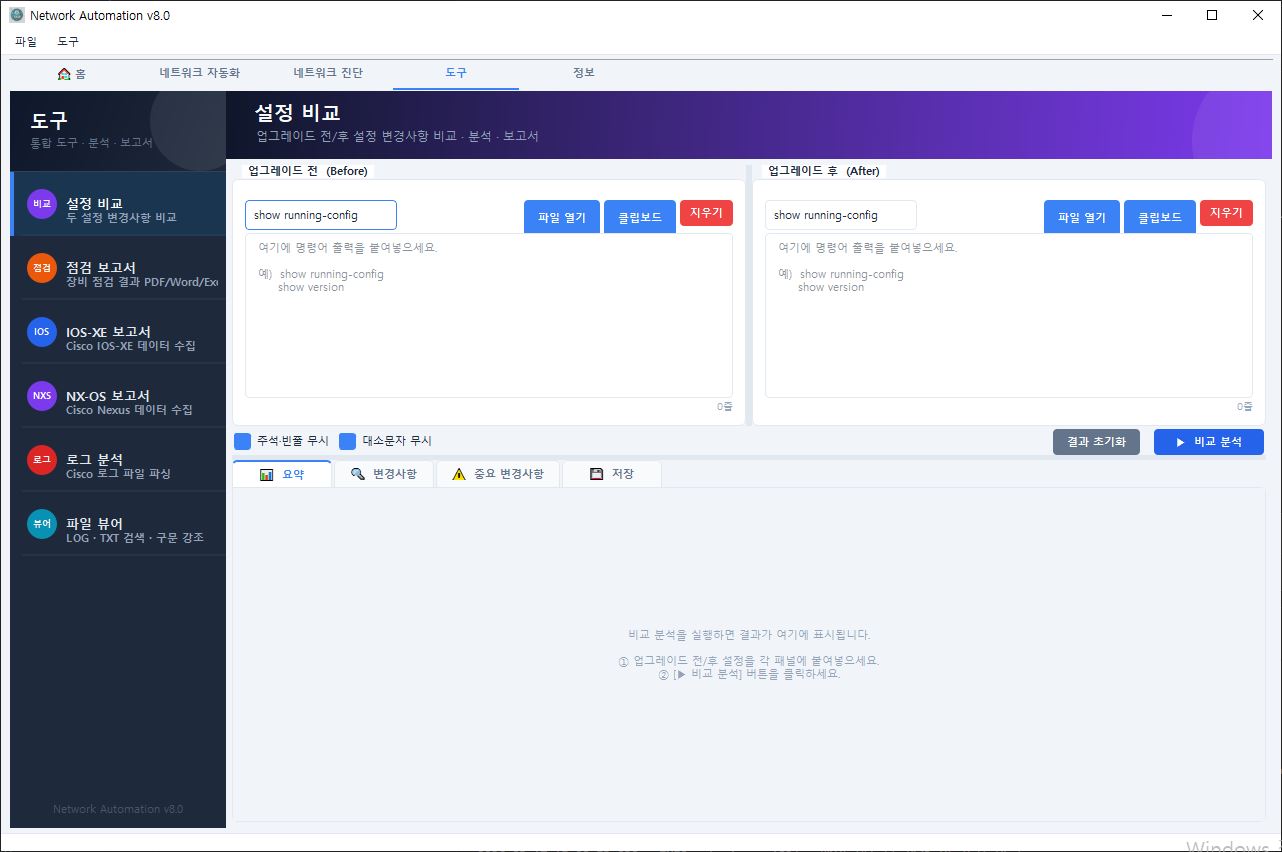Viewport: 1282px width, 852px height.
Task: Click 클립보드 in the After panel
Action: 1159,216
